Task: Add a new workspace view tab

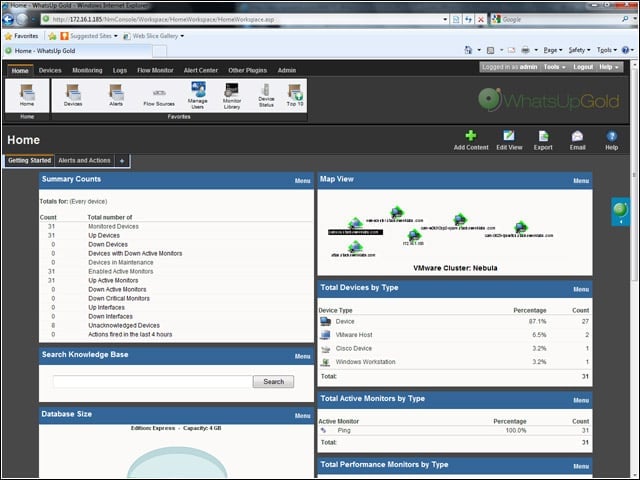Action: 122,161
